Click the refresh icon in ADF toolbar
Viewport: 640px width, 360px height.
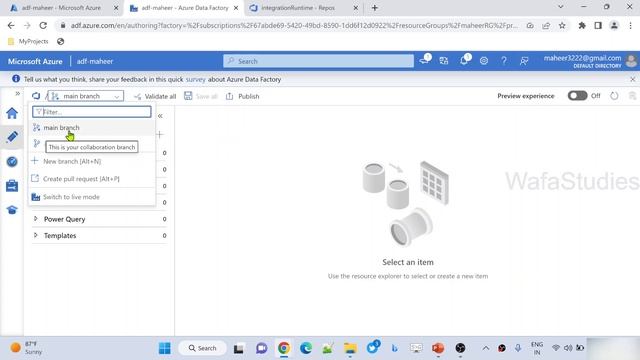(x=614, y=96)
